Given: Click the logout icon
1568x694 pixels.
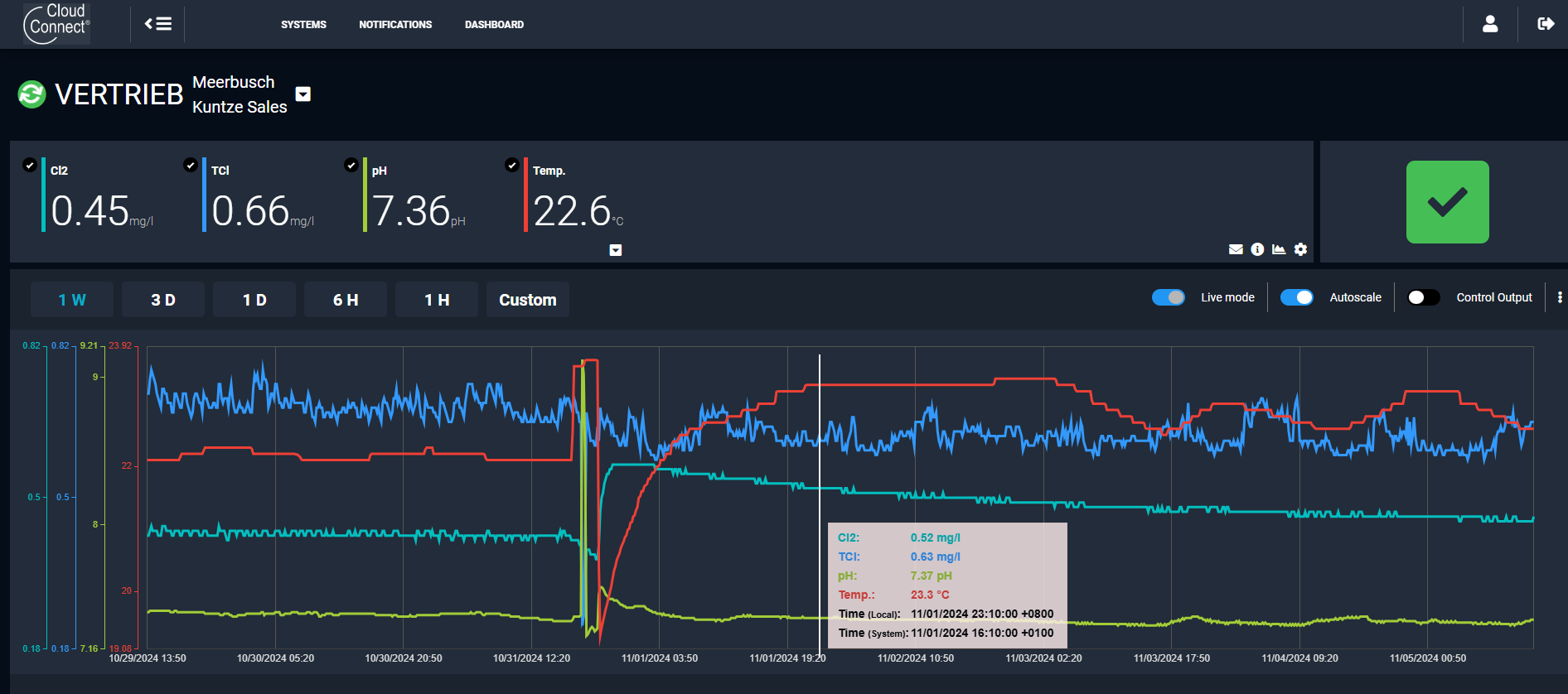Looking at the screenshot, I should pos(1546,24).
